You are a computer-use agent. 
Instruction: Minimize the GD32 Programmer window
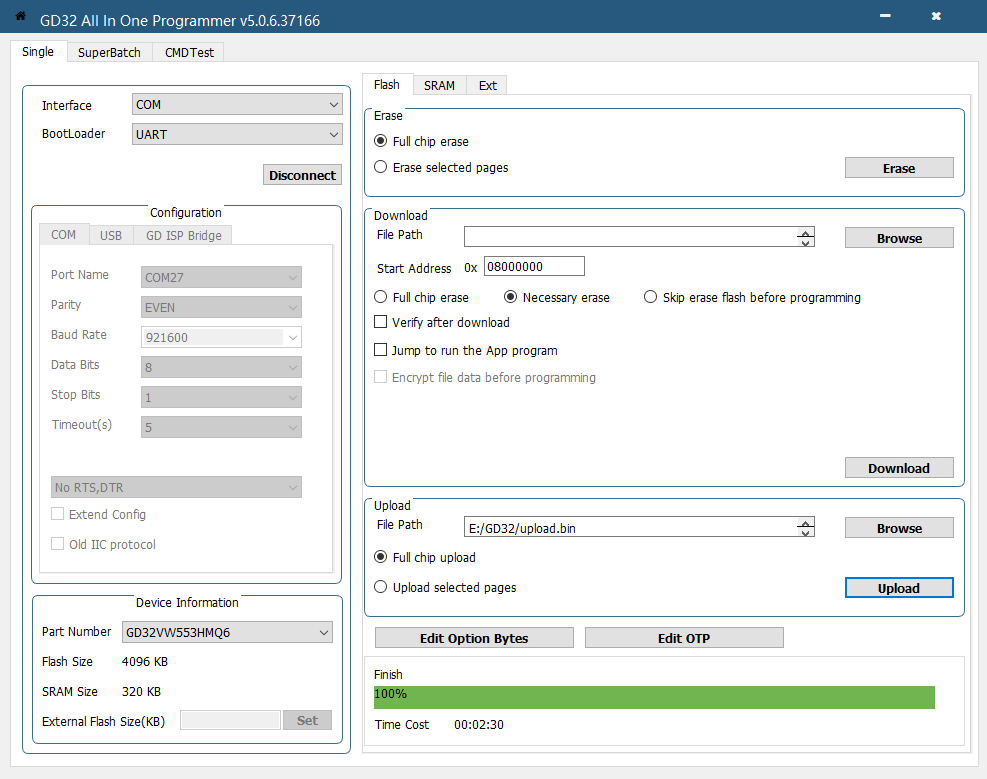point(885,16)
